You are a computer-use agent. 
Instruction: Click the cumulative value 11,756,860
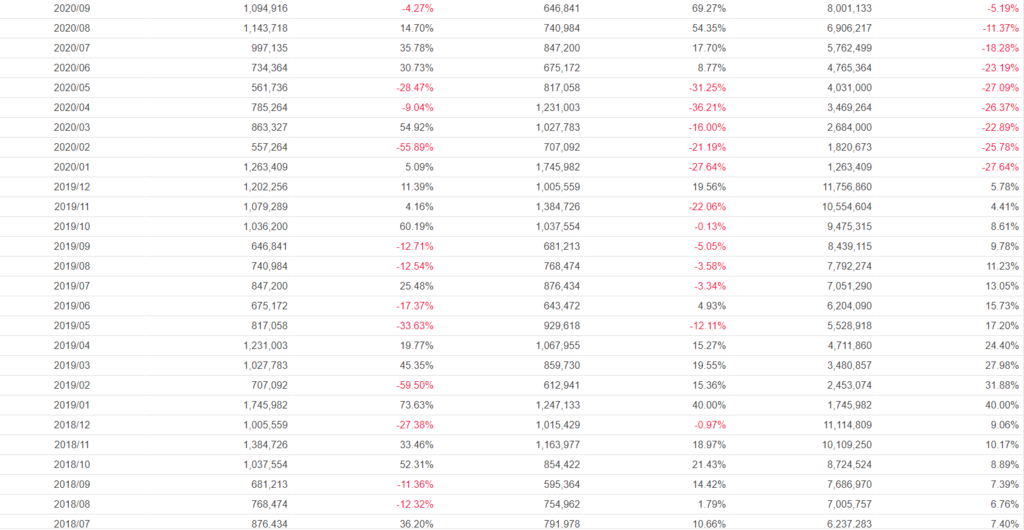pos(845,187)
